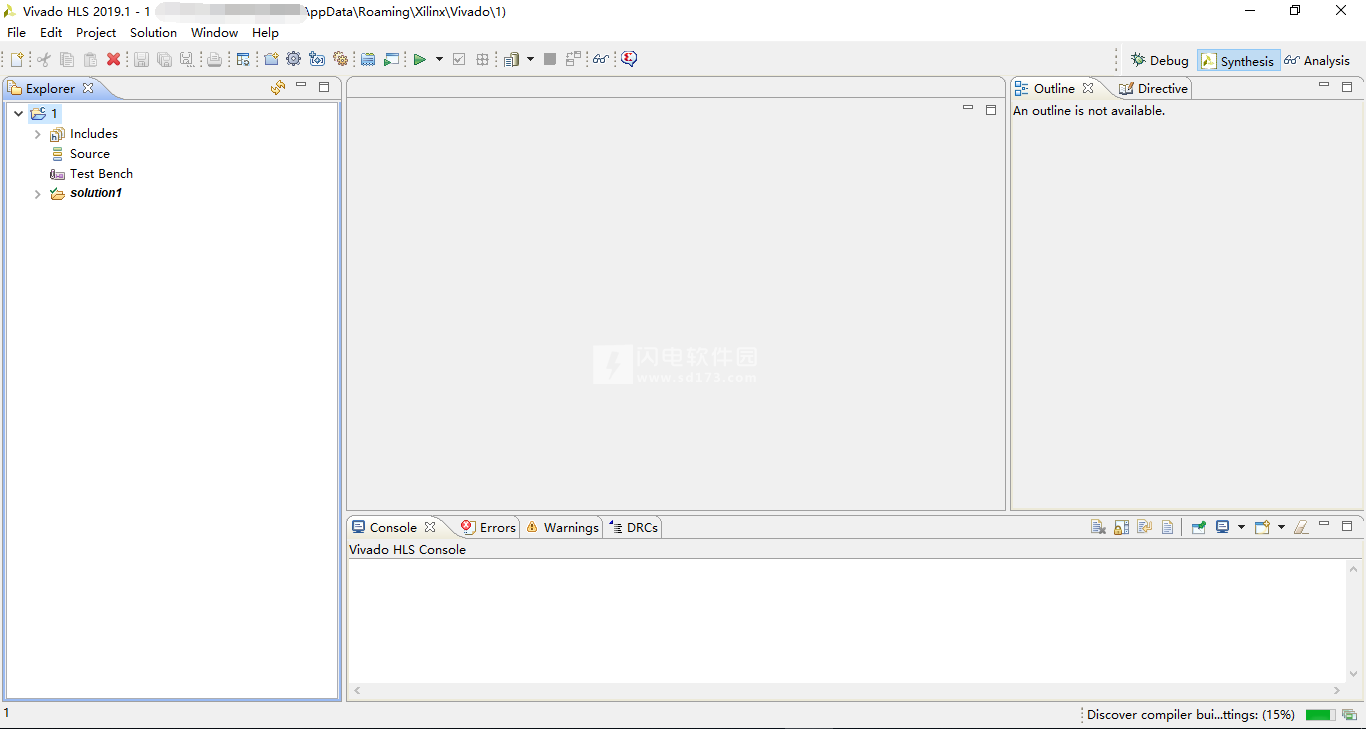Click the Export RTL icon
Image resolution: width=1366 pixels, height=729 pixels.
pos(482,59)
